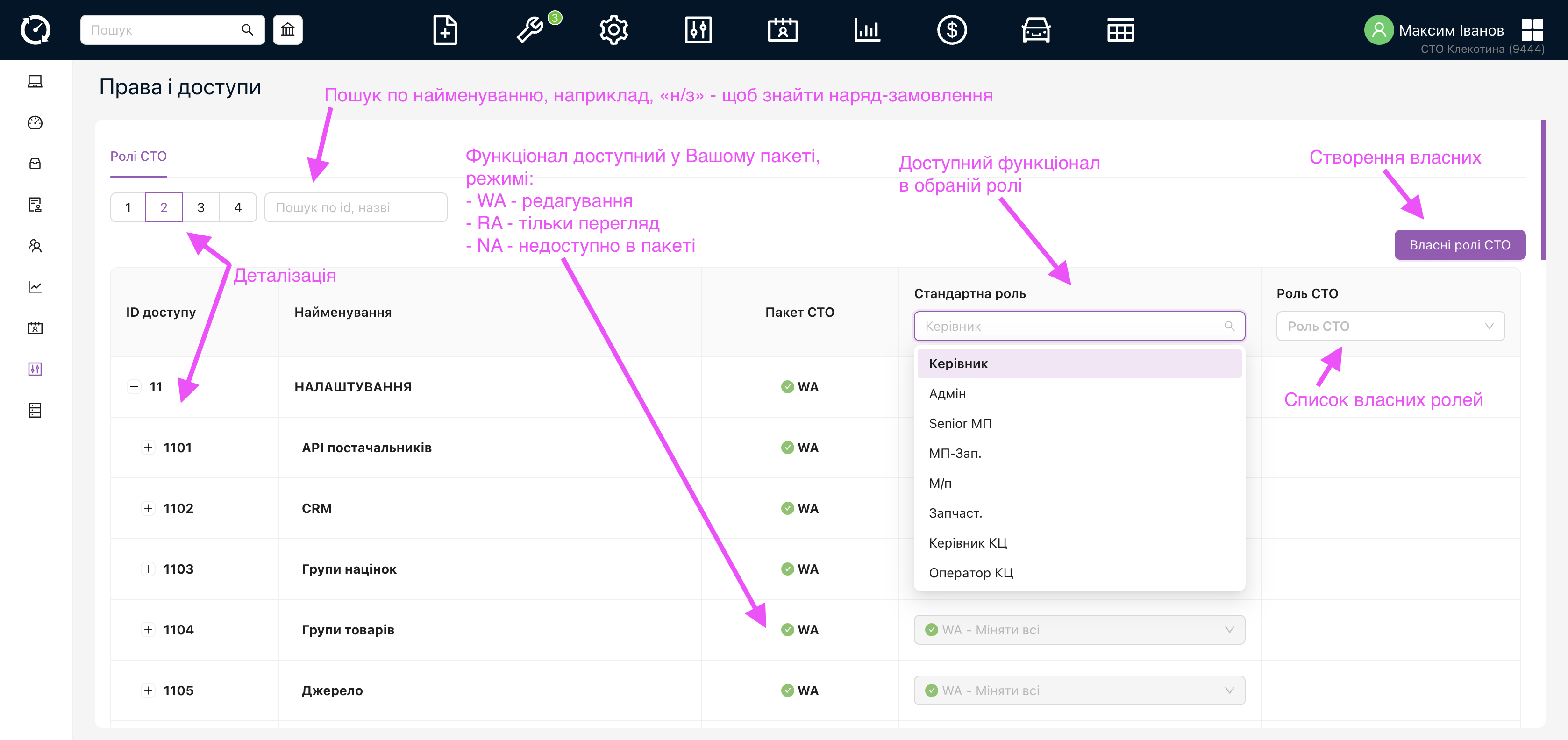Open the wrench repairs icon with badge
This screenshot has height=740, width=1568.
[530, 30]
